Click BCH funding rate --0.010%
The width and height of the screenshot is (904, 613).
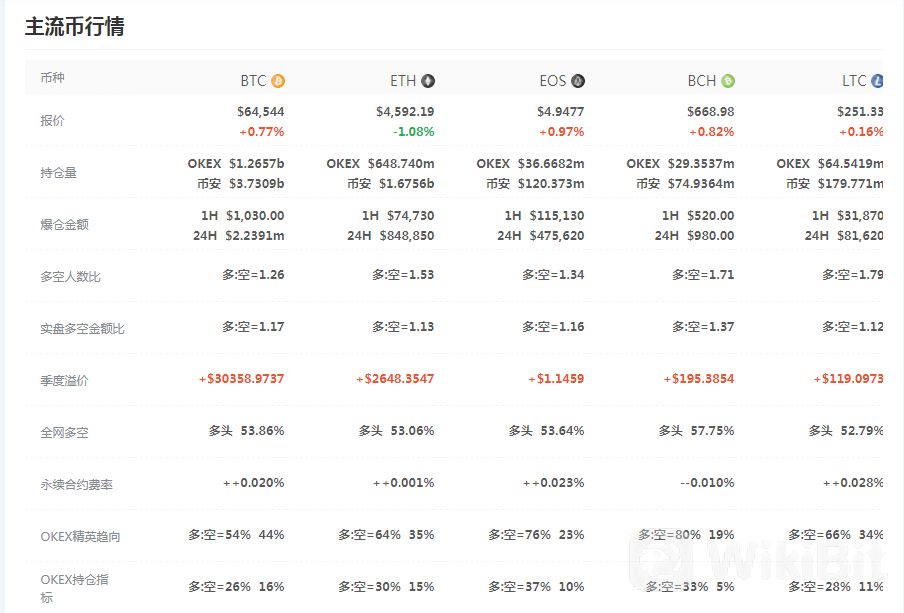point(707,483)
